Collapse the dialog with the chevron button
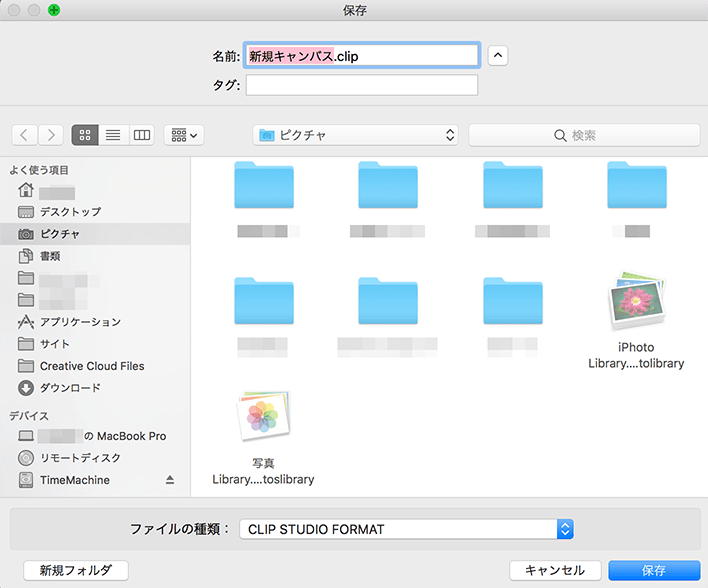 coord(497,56)
